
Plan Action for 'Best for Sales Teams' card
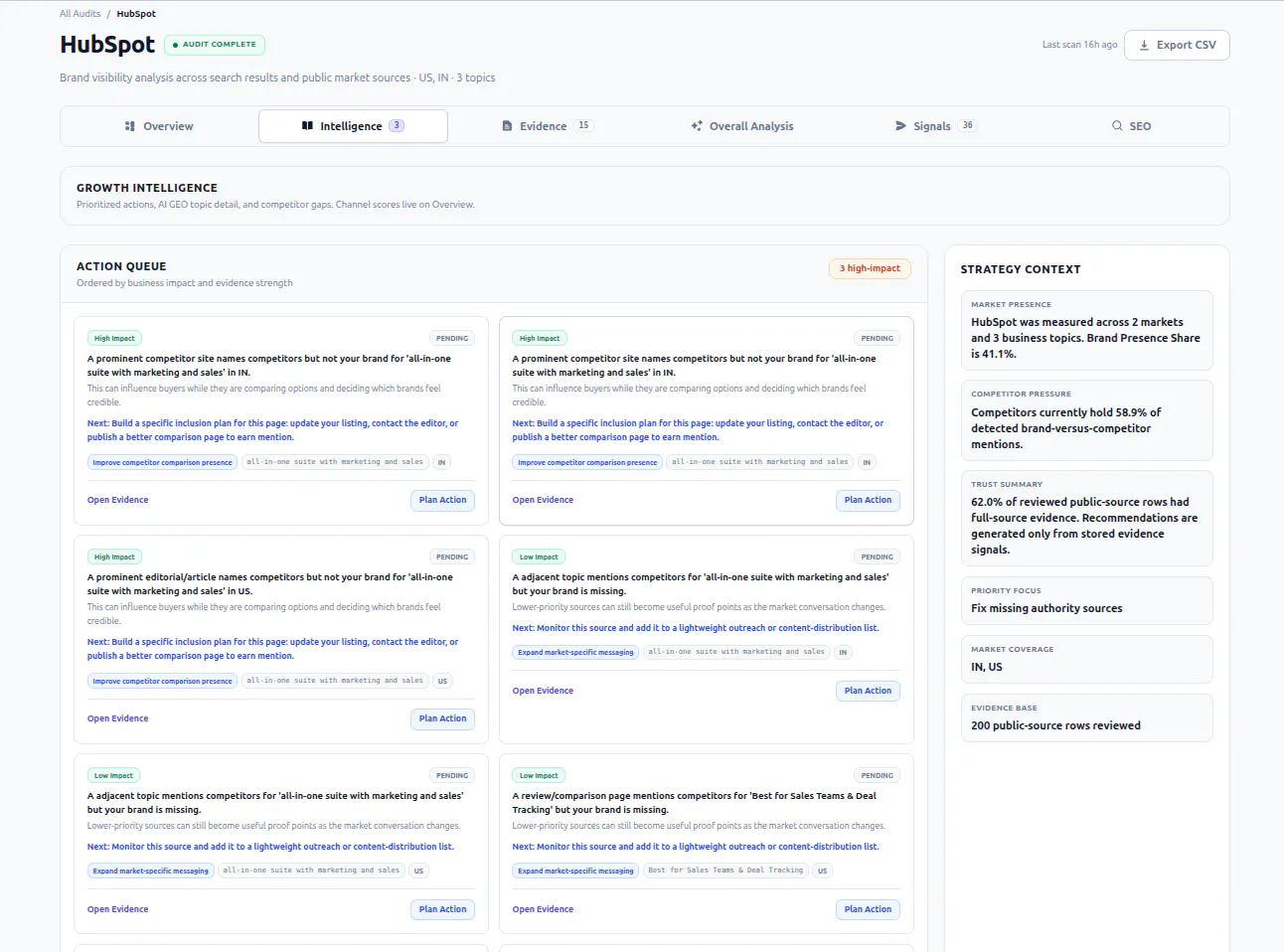click(868, 909)
